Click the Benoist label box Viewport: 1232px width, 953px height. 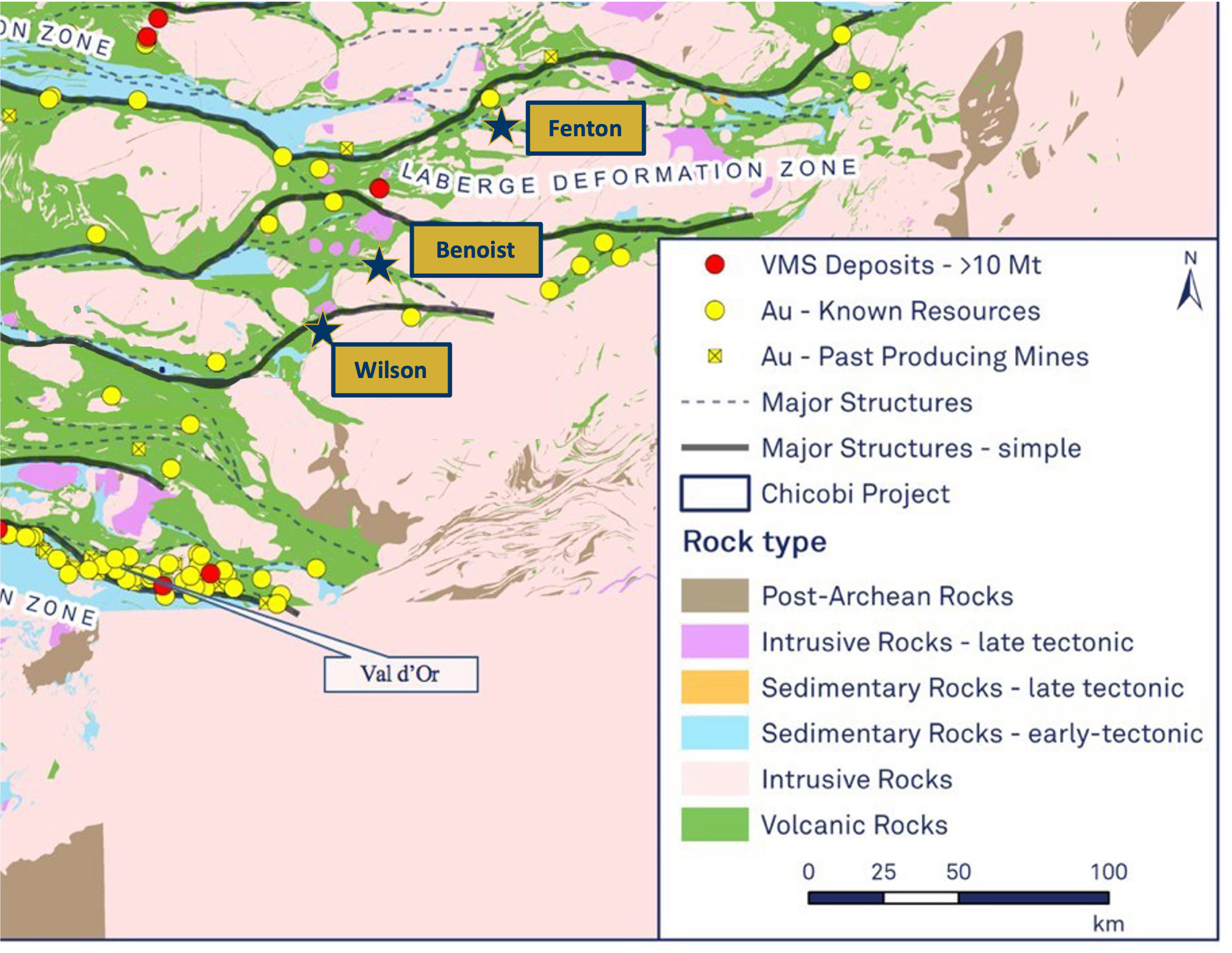tap(476, 250)
